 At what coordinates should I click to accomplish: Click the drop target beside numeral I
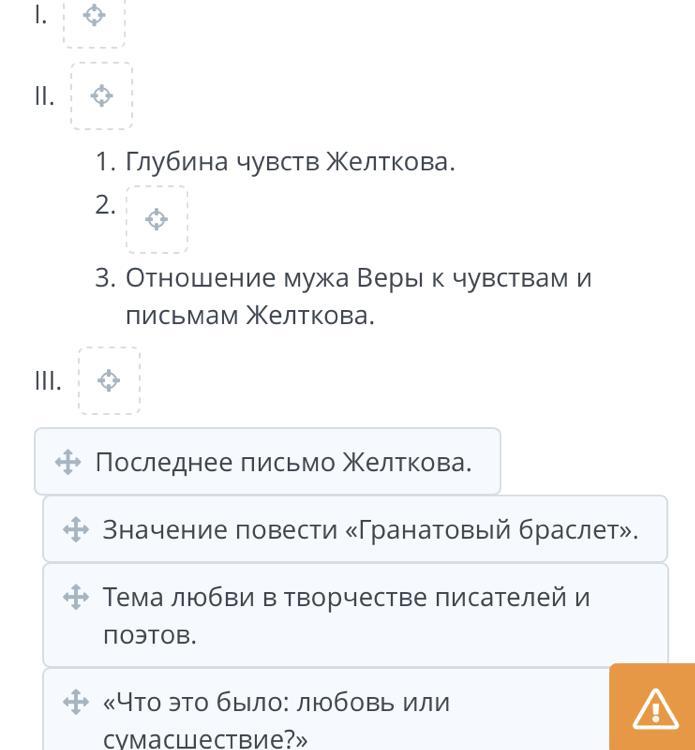tap(94, 17)
